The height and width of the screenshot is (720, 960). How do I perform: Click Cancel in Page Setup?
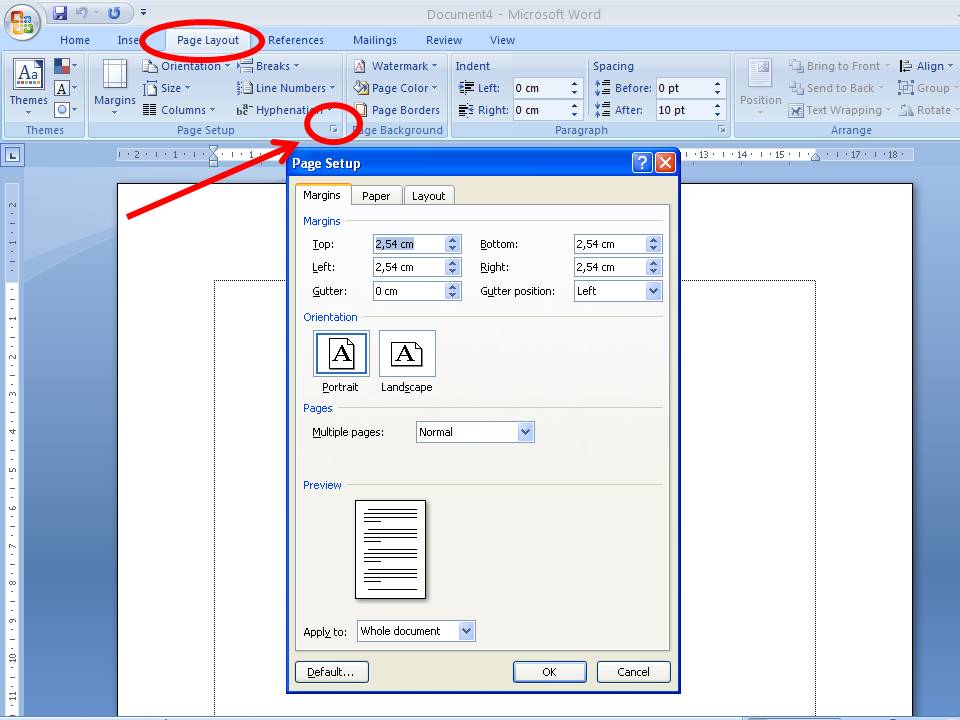pyautogui.click(x=633, y=672)
